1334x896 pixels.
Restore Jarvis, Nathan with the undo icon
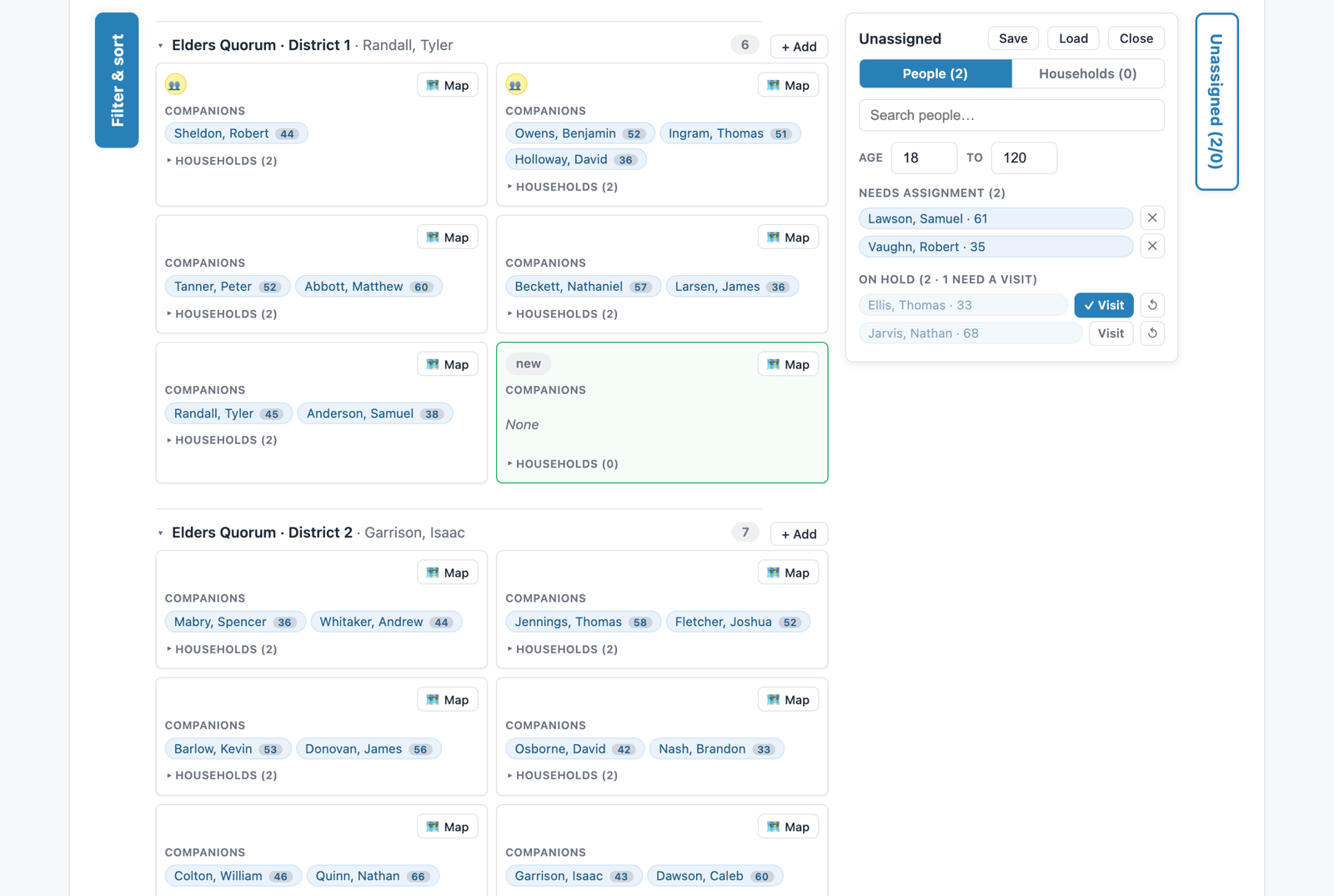coord(1152,333)
